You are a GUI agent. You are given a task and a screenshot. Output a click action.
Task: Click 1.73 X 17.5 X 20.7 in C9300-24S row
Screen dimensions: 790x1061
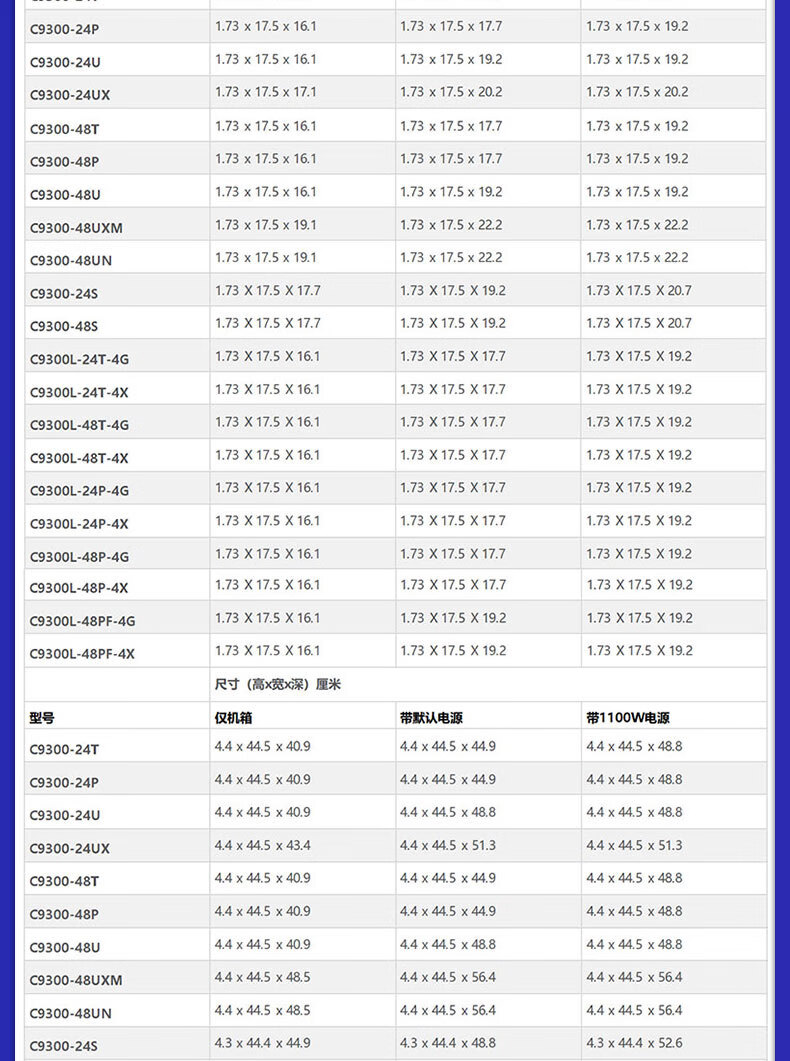pyautogui.click(x=639, y=290)
